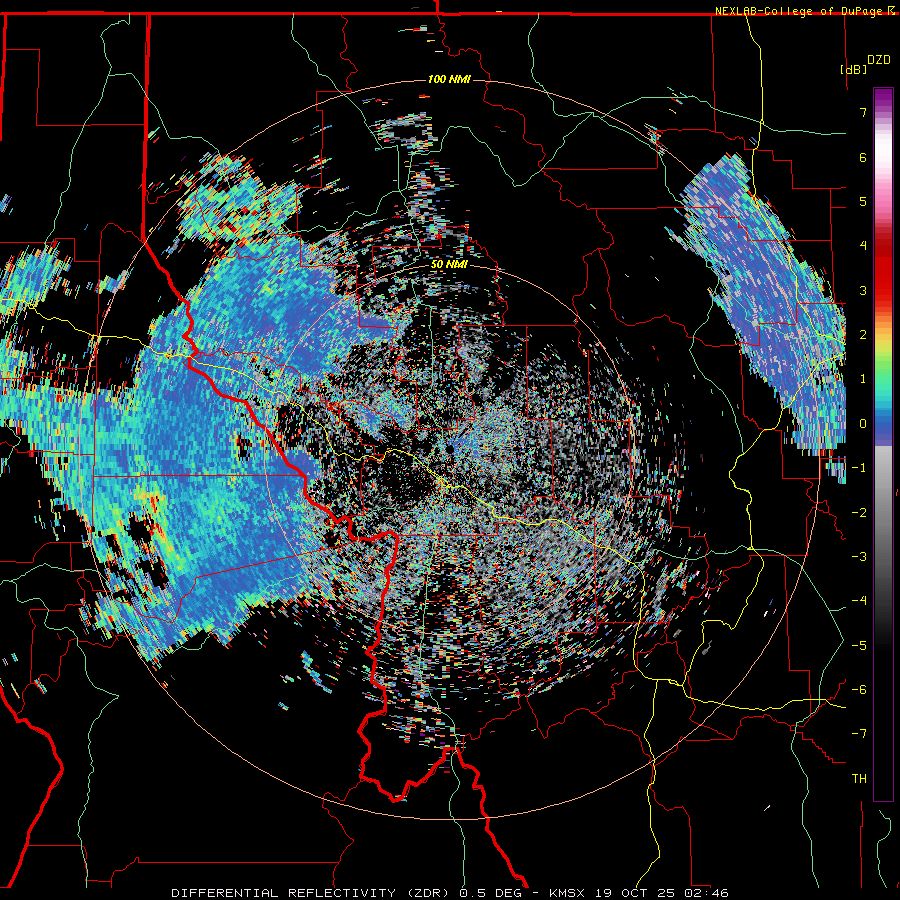Click the 4 value on color scale
This screenshot has height=900, width=900.
click(863, 246)
